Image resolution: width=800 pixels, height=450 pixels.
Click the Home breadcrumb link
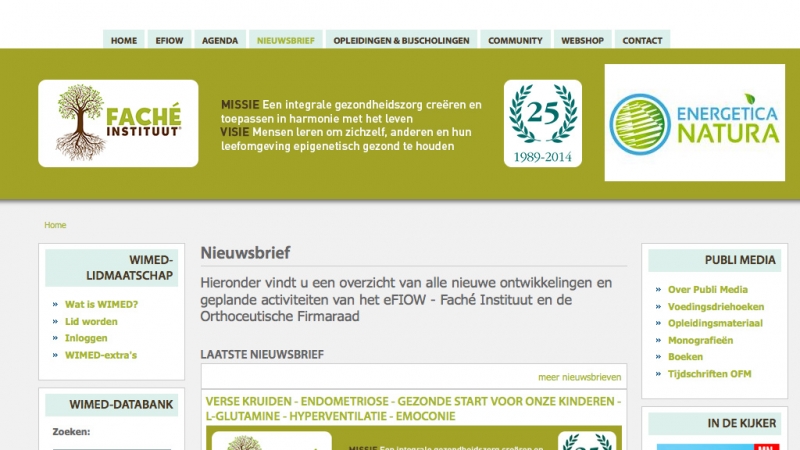pyautogui.click(x=55, y=225)
